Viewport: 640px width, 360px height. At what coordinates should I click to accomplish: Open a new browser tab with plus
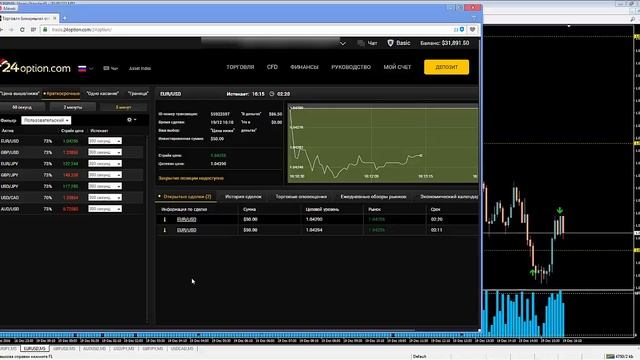(64, 18)
